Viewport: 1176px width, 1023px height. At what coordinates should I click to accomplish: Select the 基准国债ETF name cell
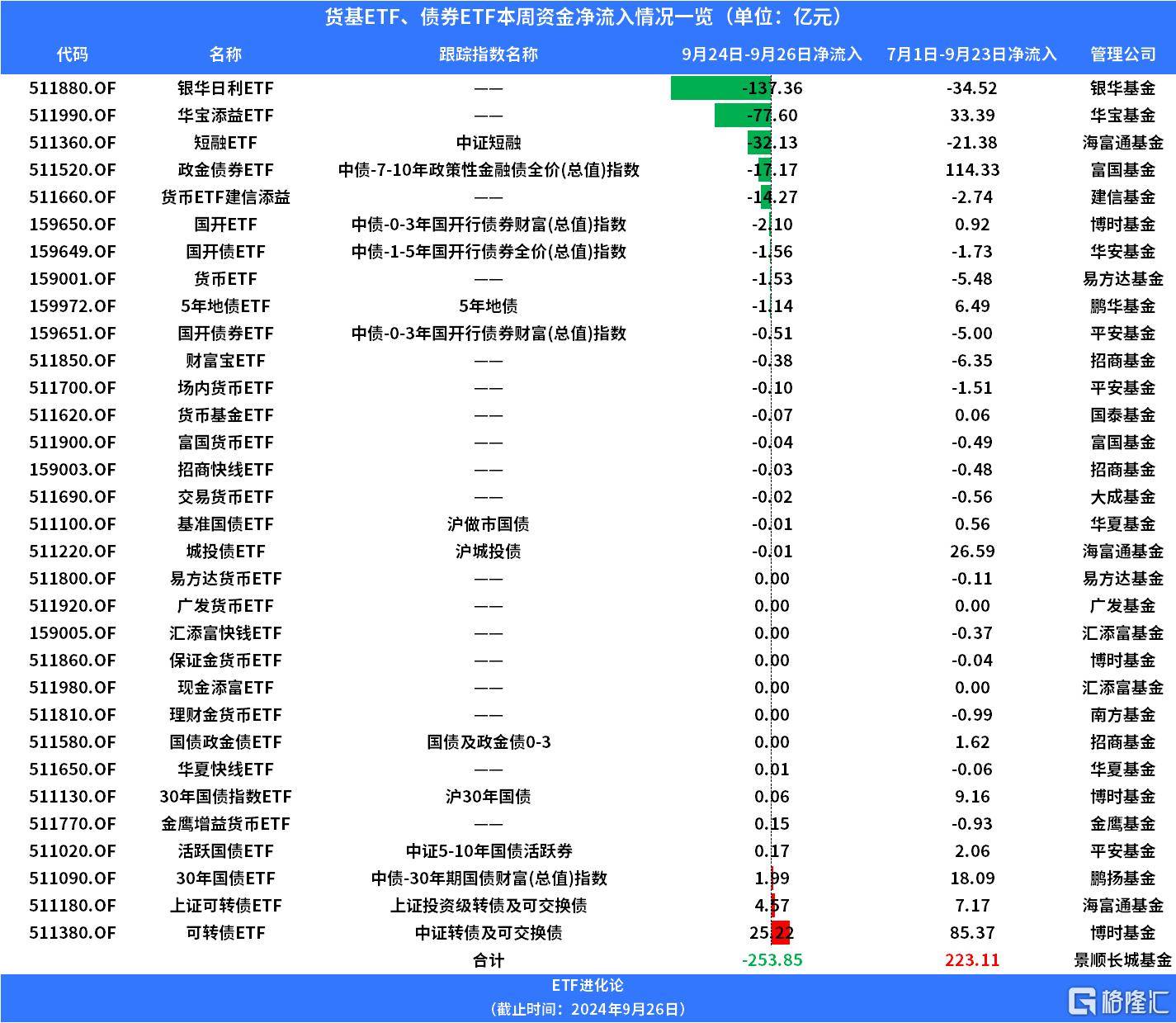[x=225, y=524]
